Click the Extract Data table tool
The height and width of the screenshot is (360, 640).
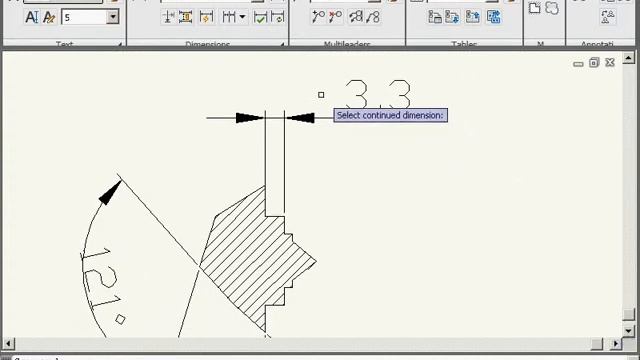[493, 17]
